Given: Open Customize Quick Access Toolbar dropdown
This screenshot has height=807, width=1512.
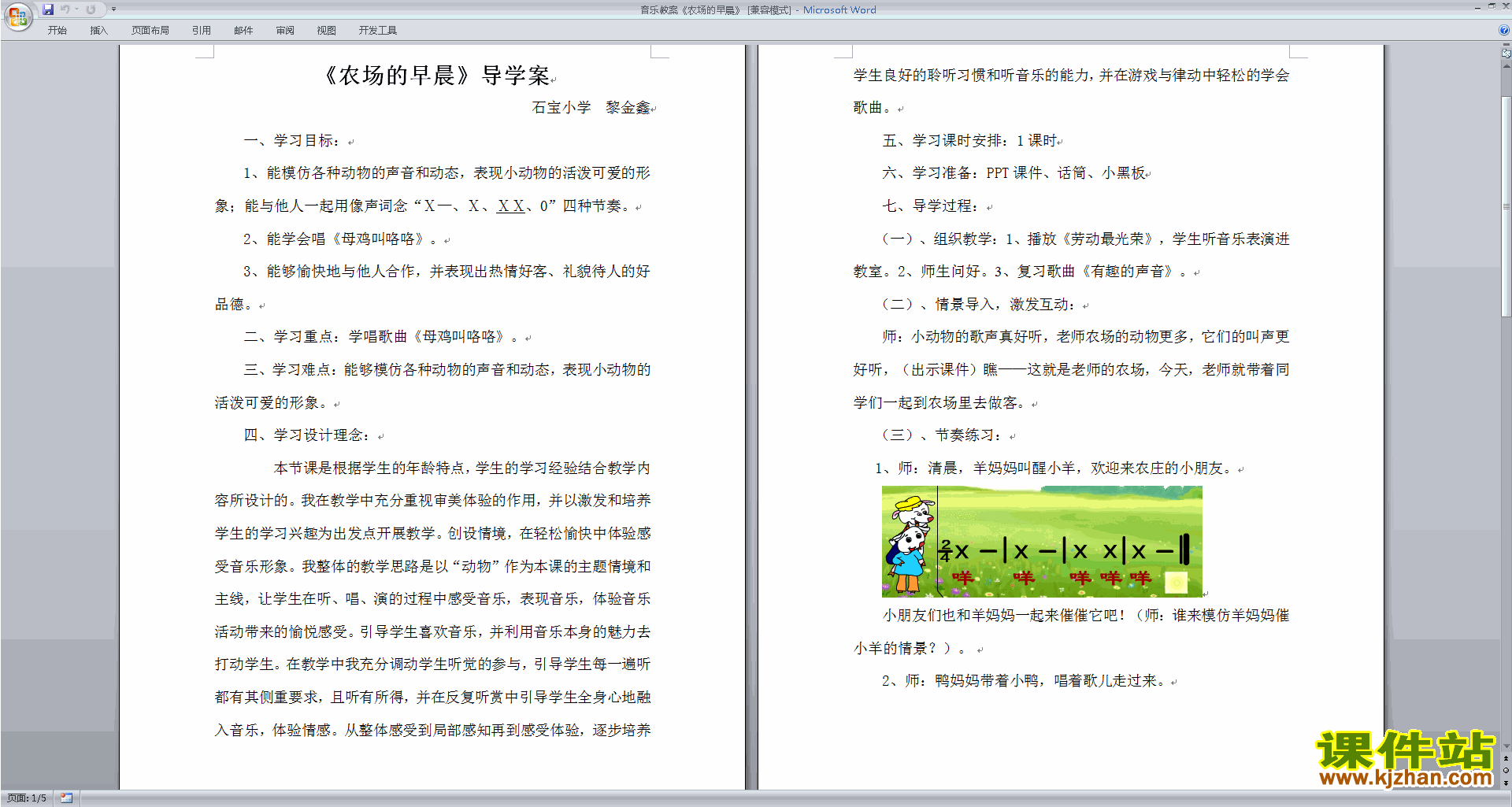Looking at the screenshot, I should (x=113, y=9).
